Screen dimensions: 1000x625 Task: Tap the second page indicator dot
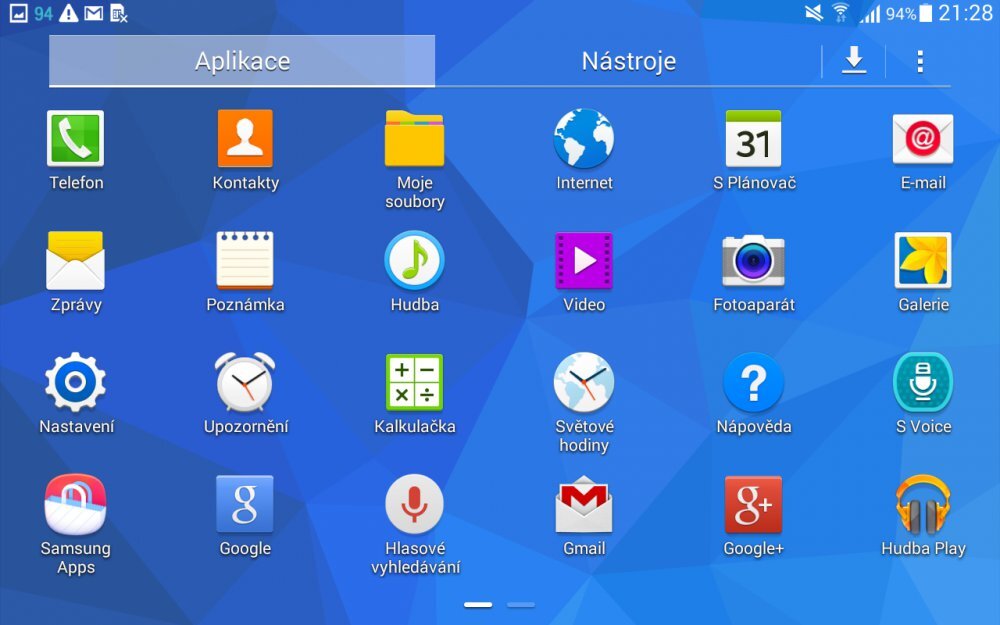click(x=521, y=605)
